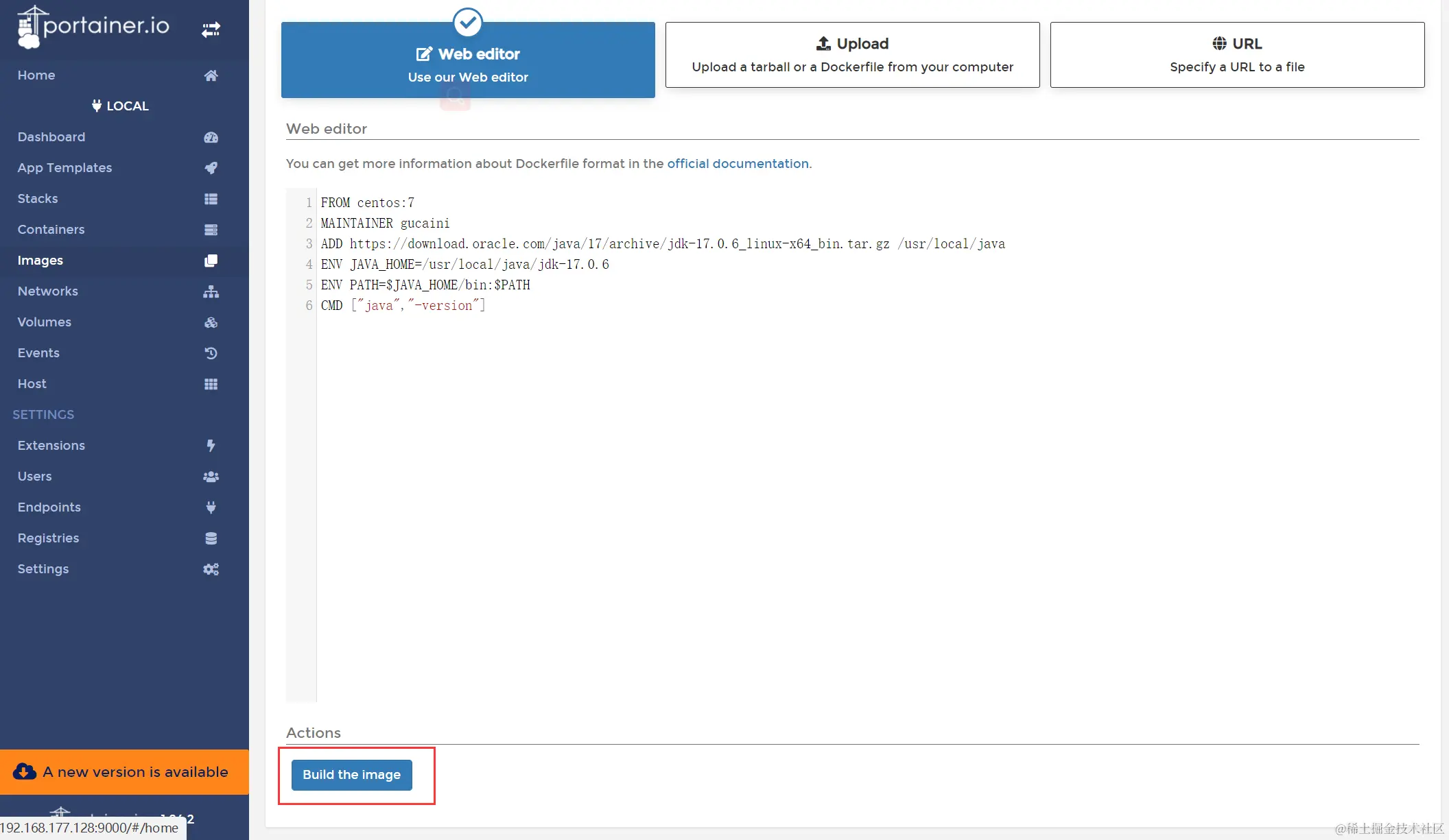Collapse sidebar using the arrows toggle icon
This screenshot has height=840, width=1449.
pyautogui.click(x=211, y=29)
